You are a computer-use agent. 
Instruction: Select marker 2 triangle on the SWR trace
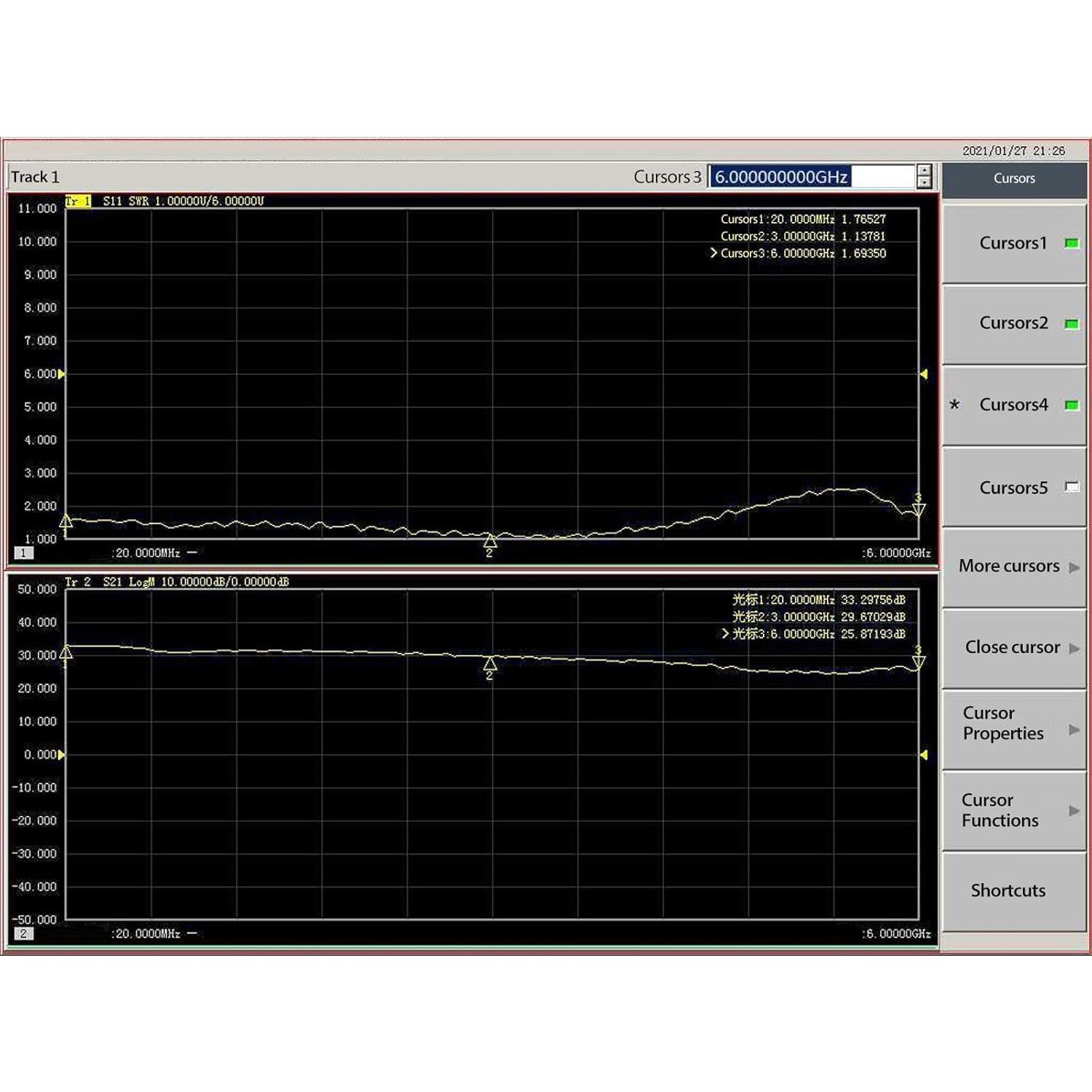[x=489, y=540]
